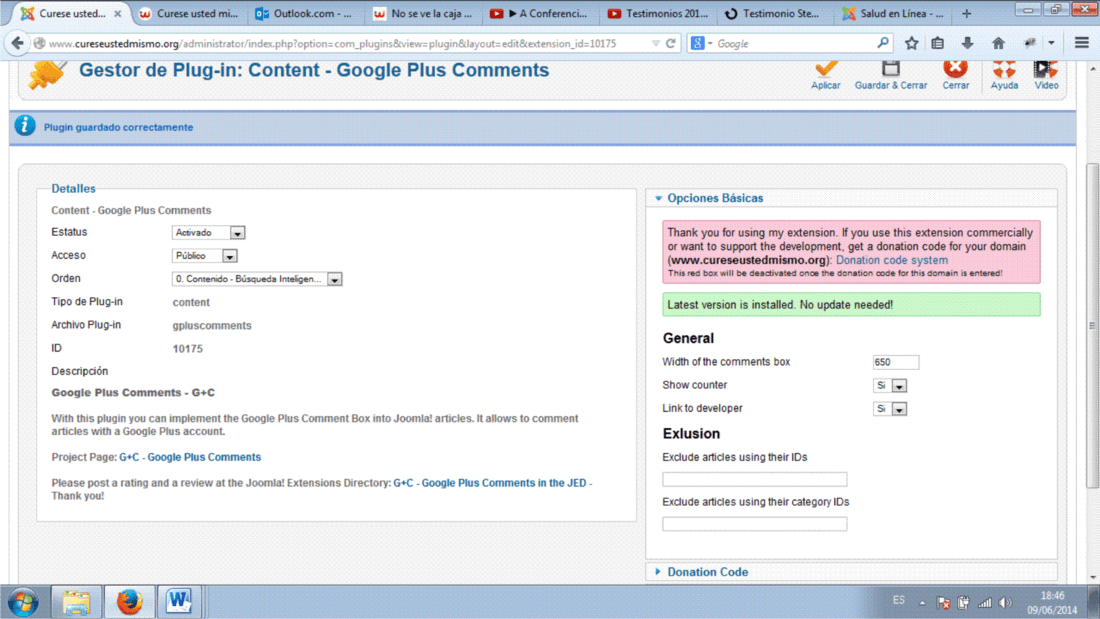
Task: Open the Link to developer dropdown
Action: pos(890,408)
